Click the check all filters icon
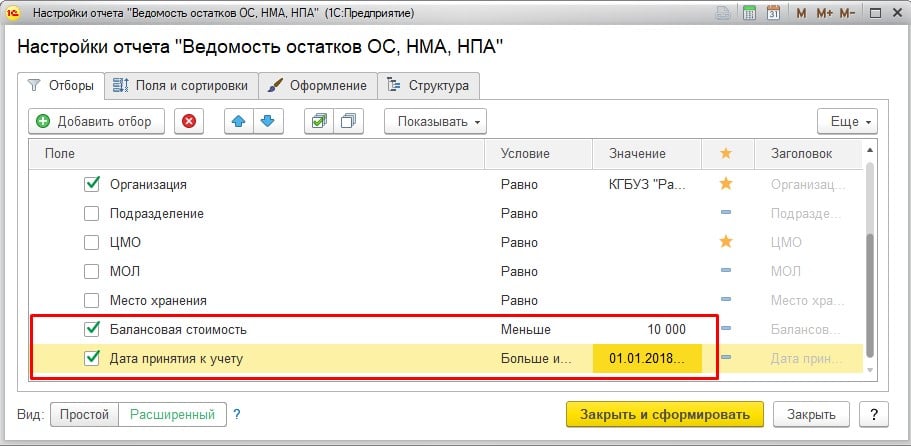911x446 pixels. coord(319,122)
